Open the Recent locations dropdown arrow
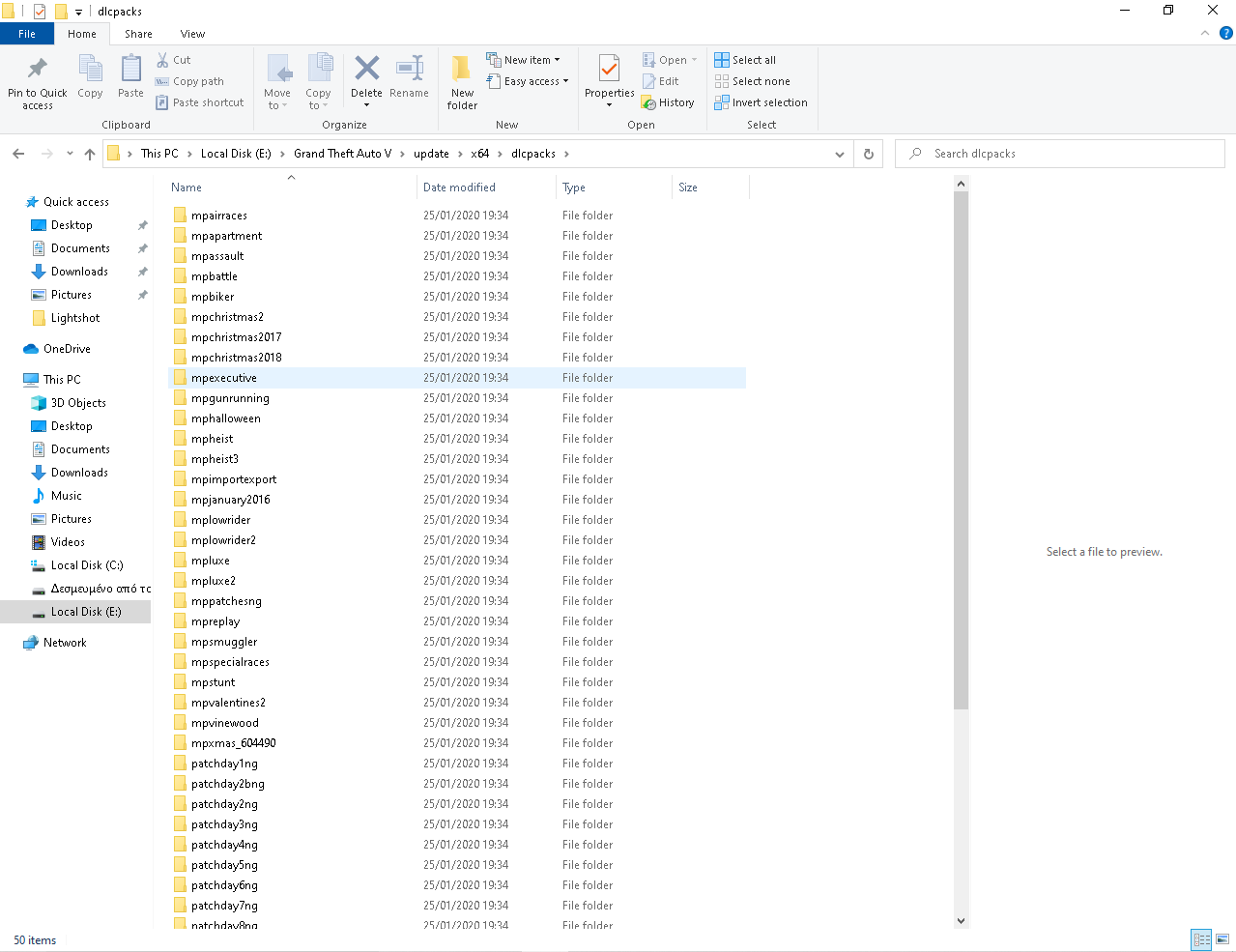The height and width of the screenshot is (952, 1236). click(x=70, y=154)
